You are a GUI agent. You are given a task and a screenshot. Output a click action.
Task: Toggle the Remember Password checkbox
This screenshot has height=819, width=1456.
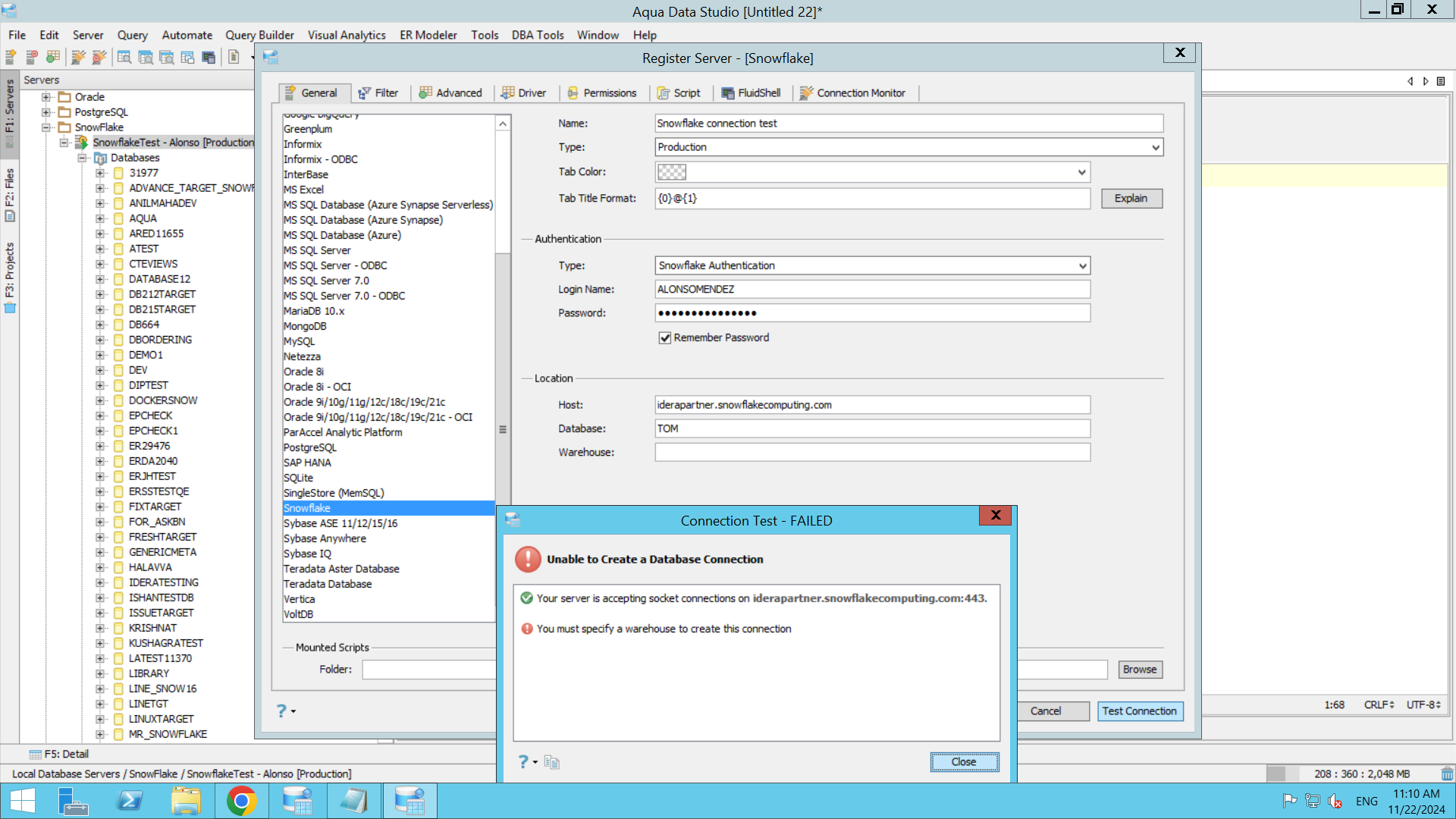click(x=665, y=337)
